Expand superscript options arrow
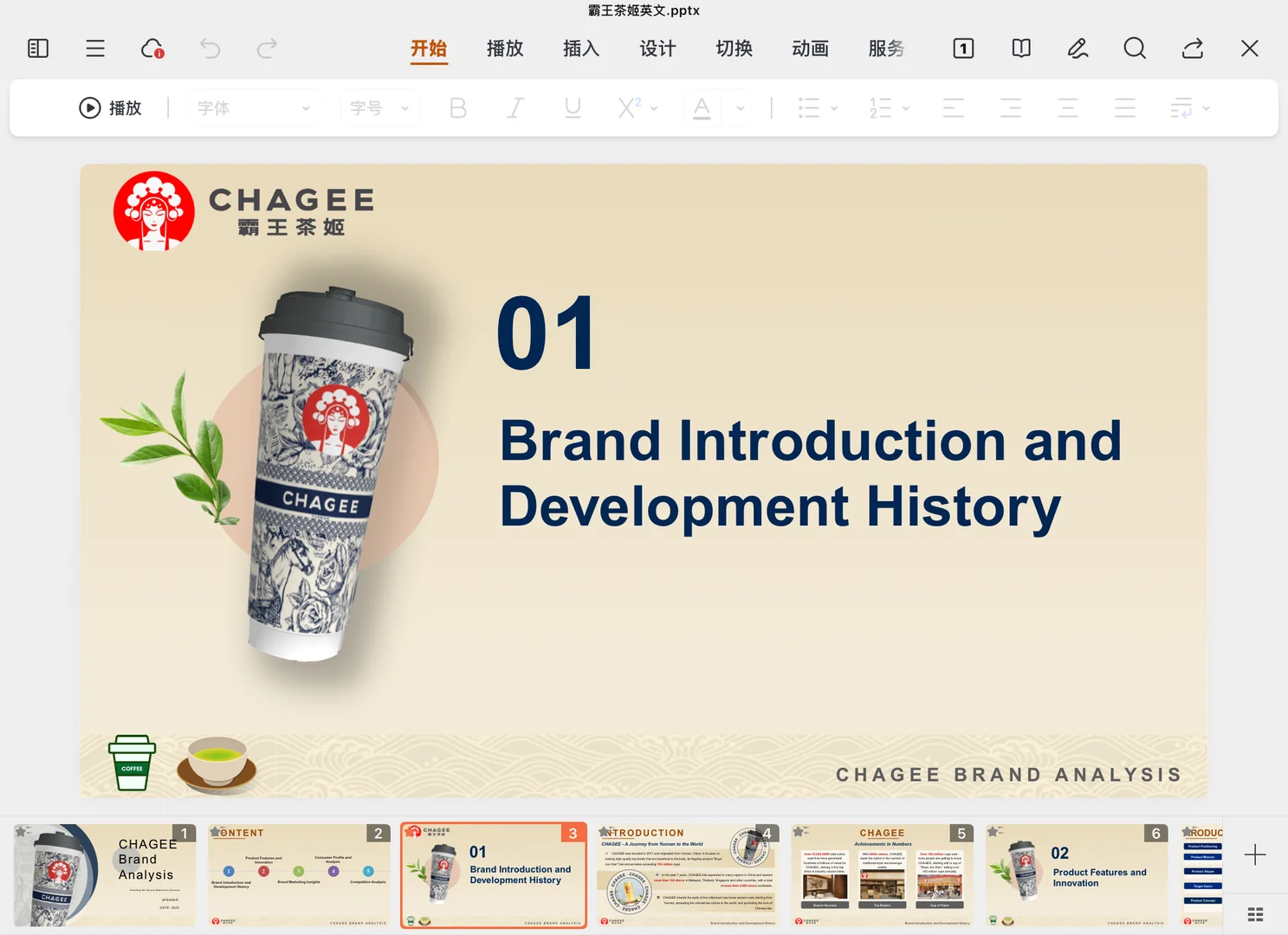The height and width of the screenshot is (935, 1288). 654,109
